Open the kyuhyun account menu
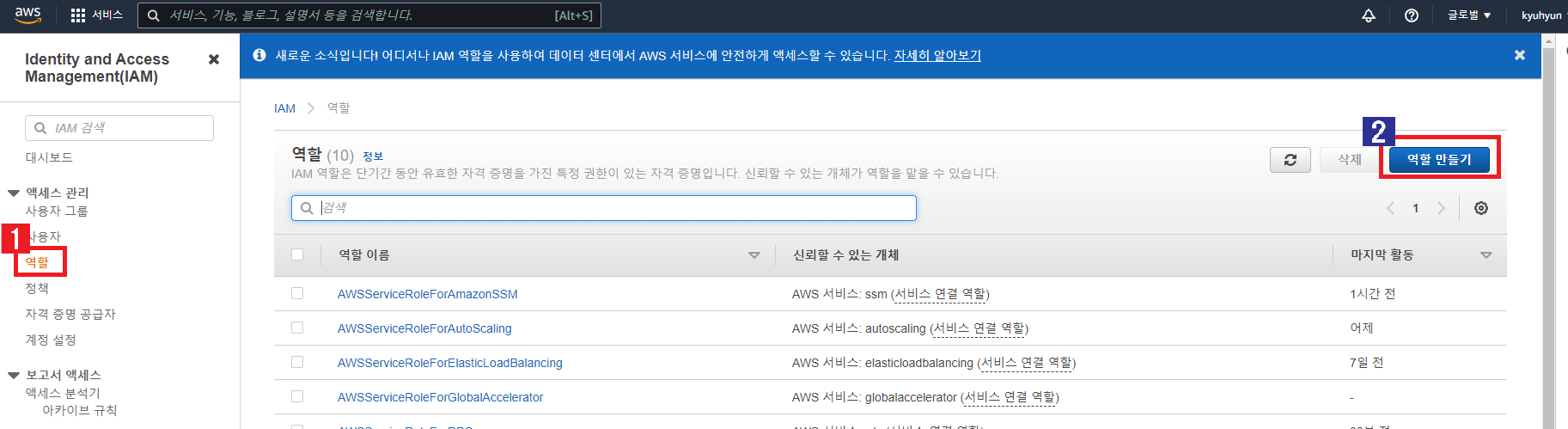 (1543, 15)
